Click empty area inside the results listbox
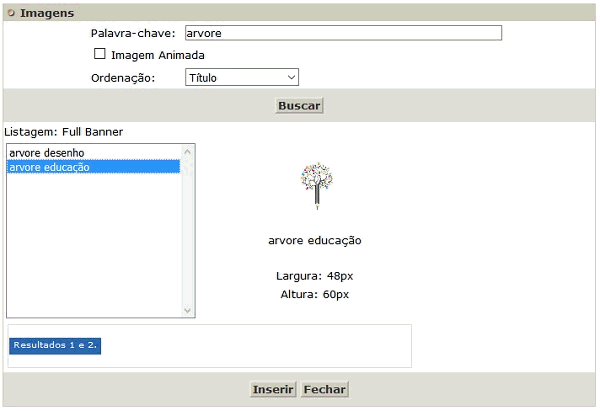 pyautogui.click(x=90, y=250)
